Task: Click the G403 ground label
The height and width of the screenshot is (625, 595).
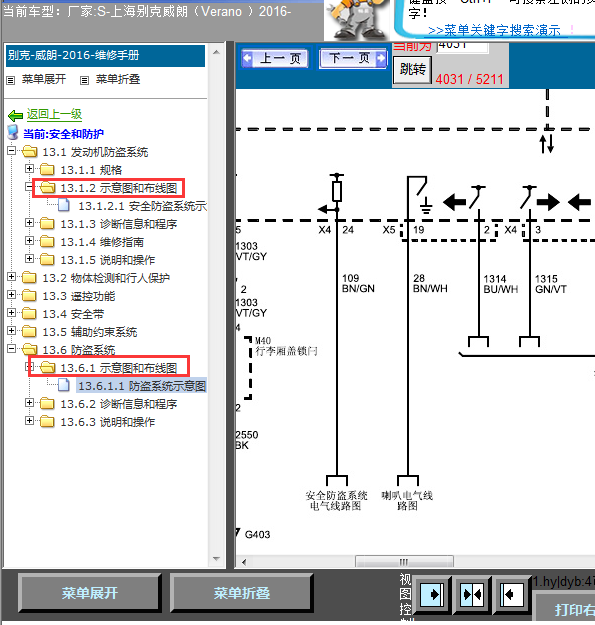Action: point(257,534)
